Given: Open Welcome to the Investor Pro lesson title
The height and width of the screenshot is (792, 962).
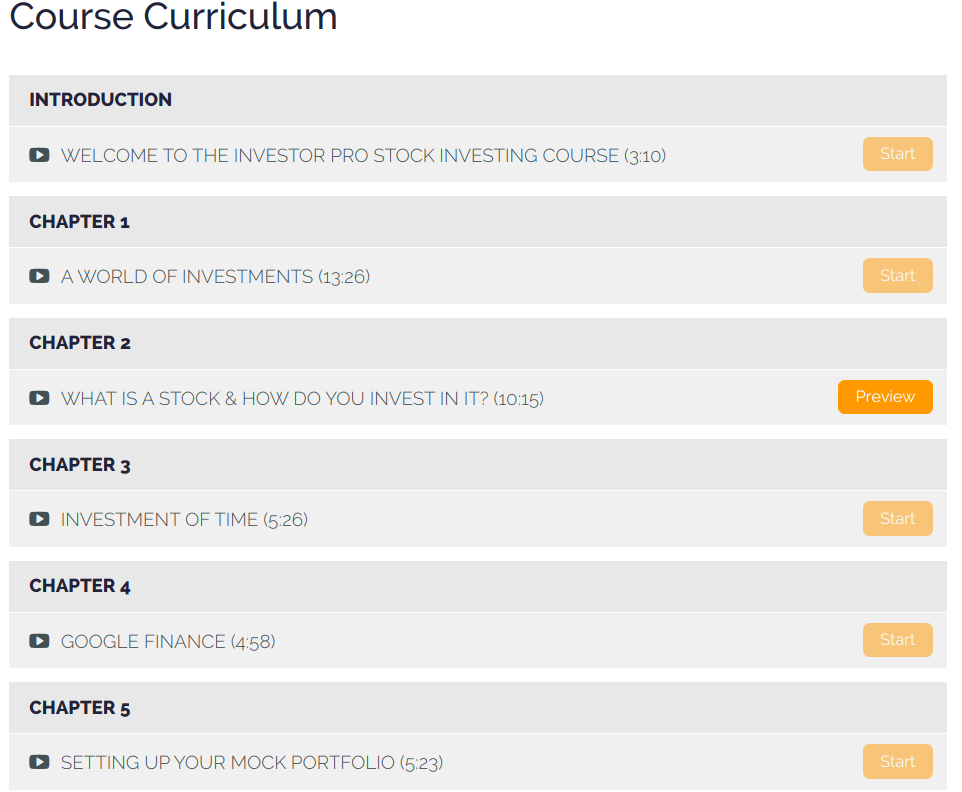Looking at the screenshot, I should point(363,155).
